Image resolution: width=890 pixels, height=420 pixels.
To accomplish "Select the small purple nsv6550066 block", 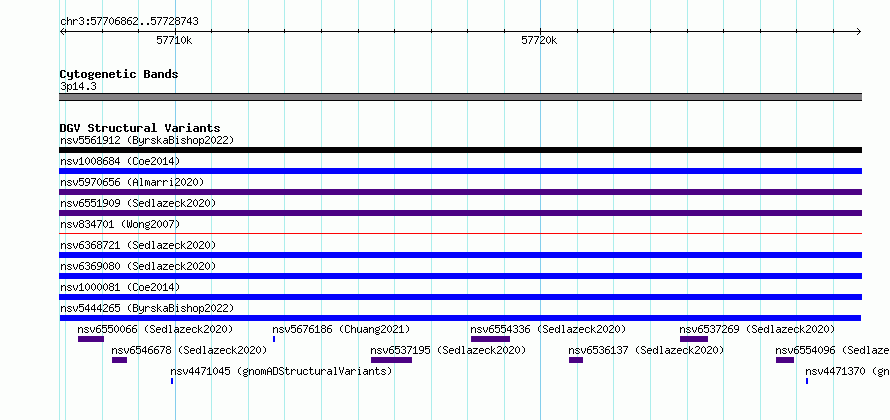I will pyautogui.click(x=91, y=339).
